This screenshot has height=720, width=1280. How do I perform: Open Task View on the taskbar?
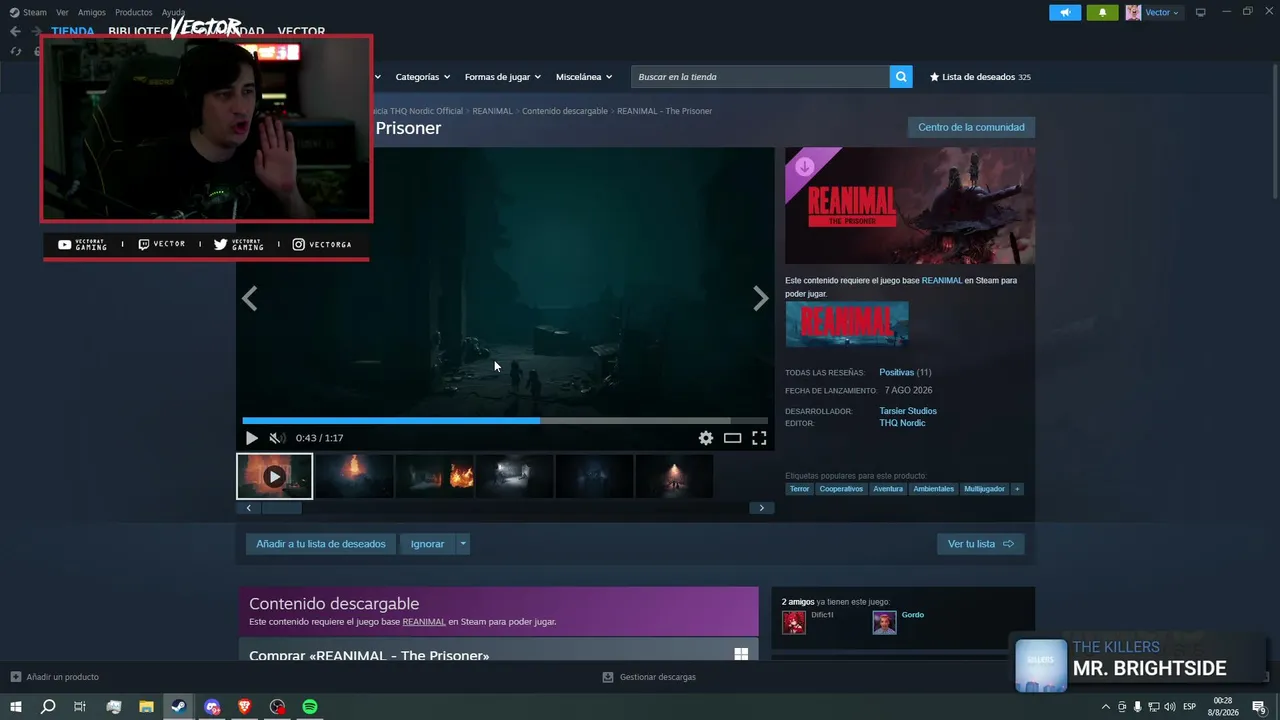[x=80, y=707]
